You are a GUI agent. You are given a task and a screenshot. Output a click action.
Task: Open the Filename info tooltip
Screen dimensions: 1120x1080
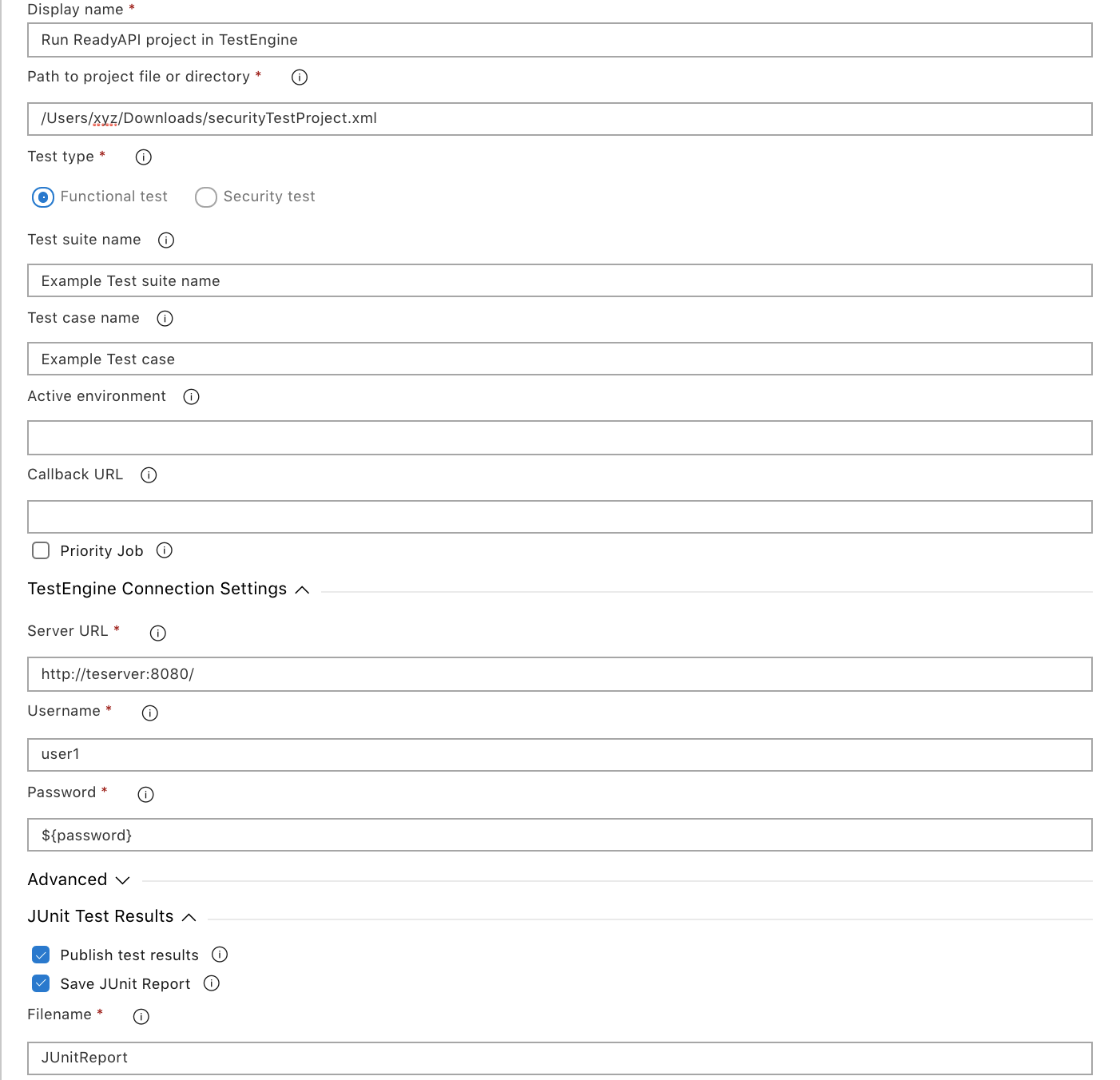(x=141, y=1017)
